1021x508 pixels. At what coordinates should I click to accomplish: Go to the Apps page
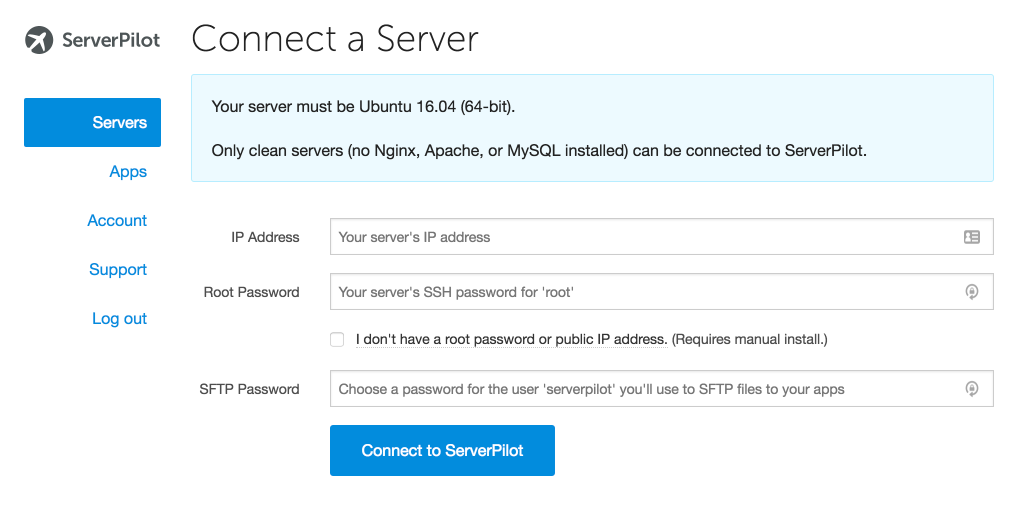(x=128, y=172)
